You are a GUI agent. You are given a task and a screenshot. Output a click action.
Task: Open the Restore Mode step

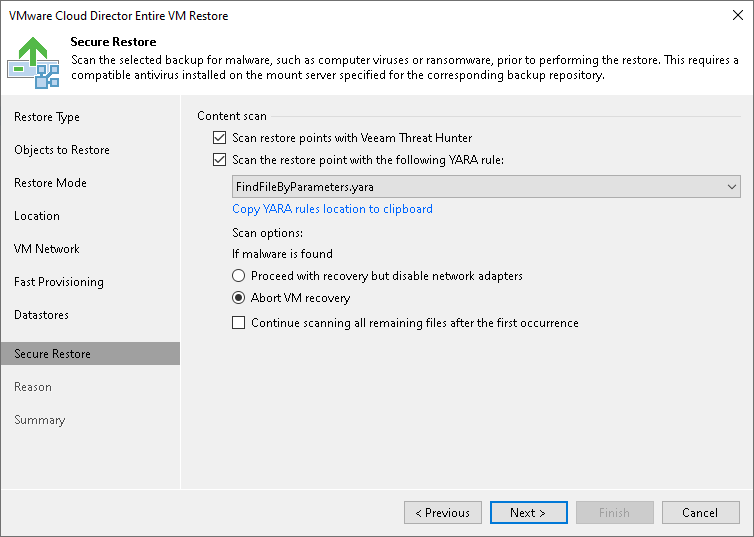pyautogui.click(x=50, y=183)
